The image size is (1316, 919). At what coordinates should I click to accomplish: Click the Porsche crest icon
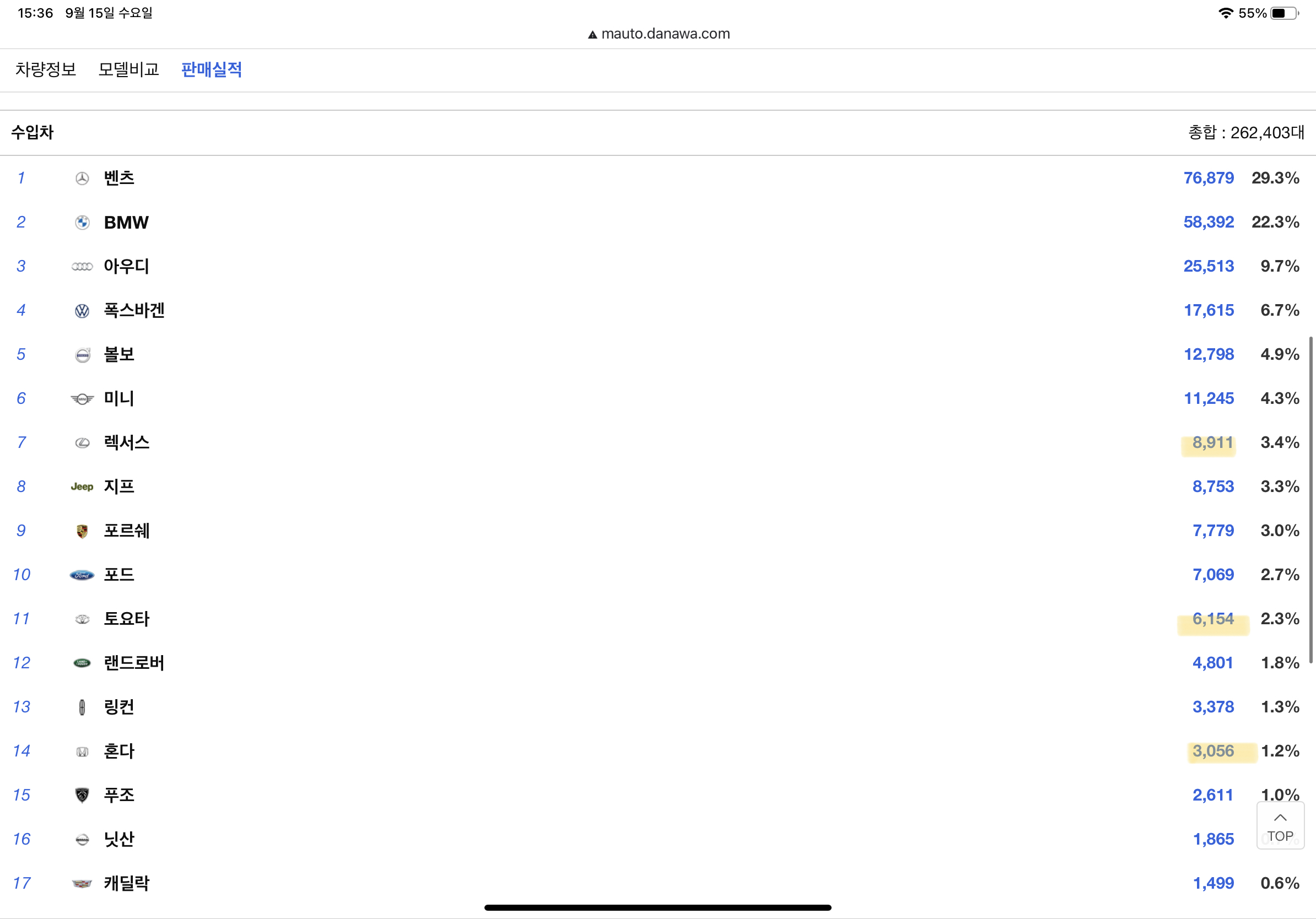click(x=82, y=531)
